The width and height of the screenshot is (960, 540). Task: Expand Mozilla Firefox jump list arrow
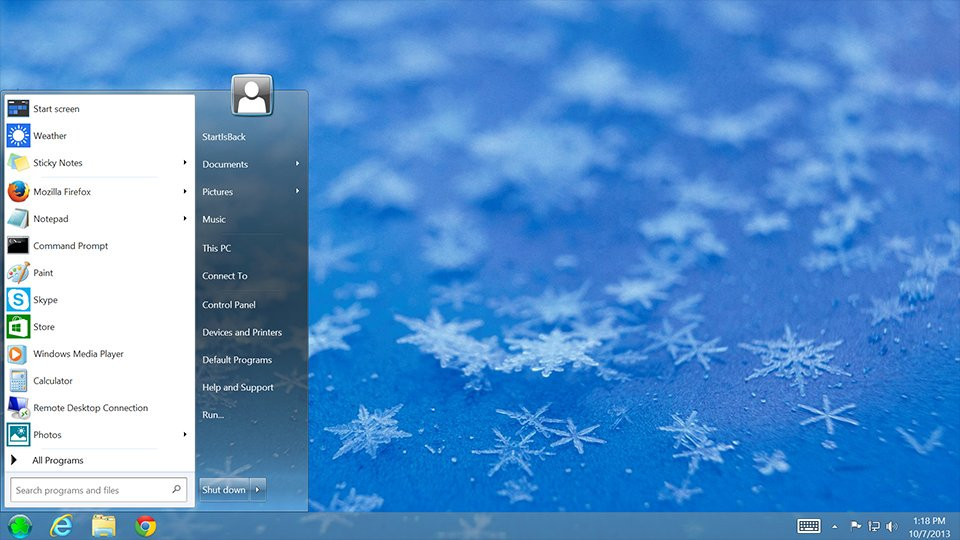coord(184,191)
